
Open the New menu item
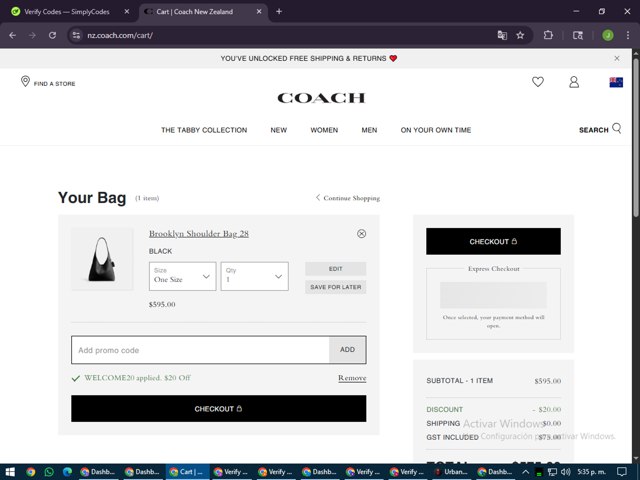coord(279,130)
